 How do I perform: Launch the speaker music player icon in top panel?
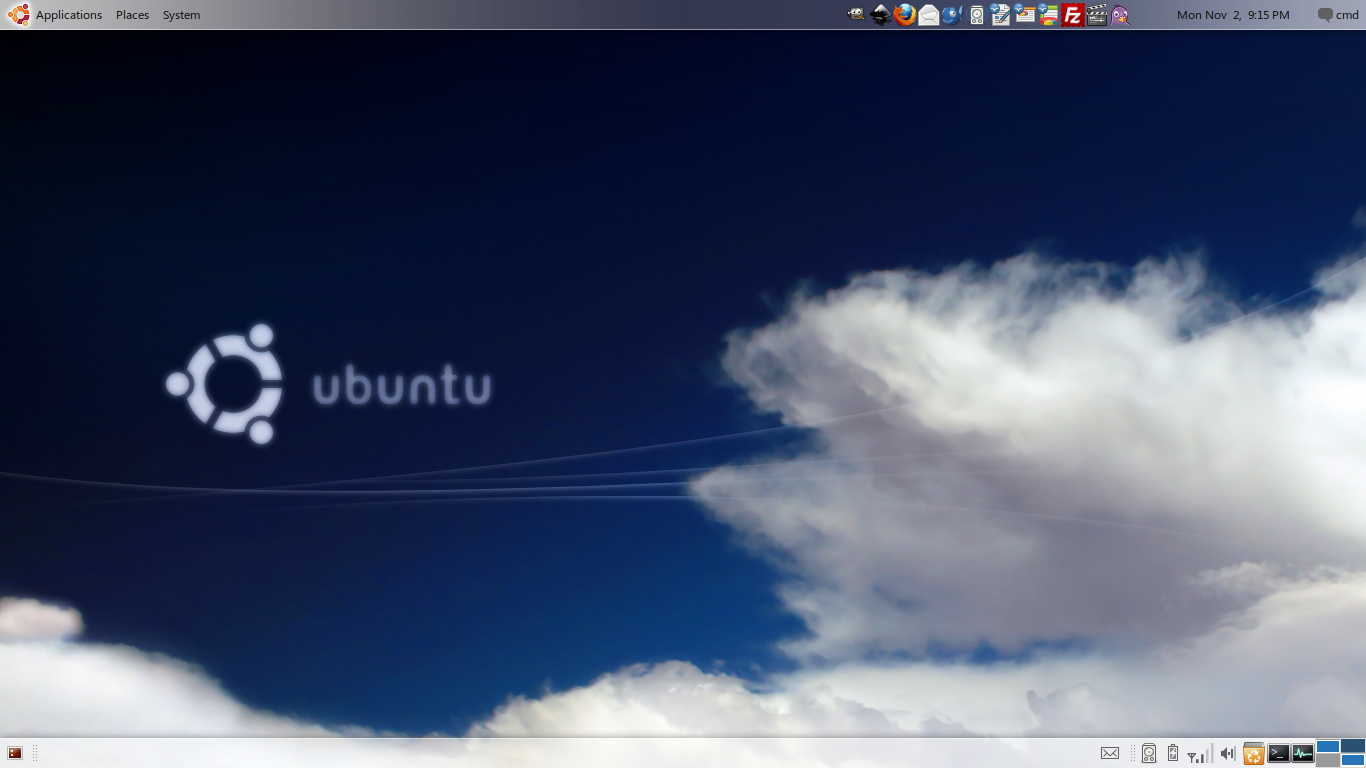pyautogui.click(x=977, y=15)
